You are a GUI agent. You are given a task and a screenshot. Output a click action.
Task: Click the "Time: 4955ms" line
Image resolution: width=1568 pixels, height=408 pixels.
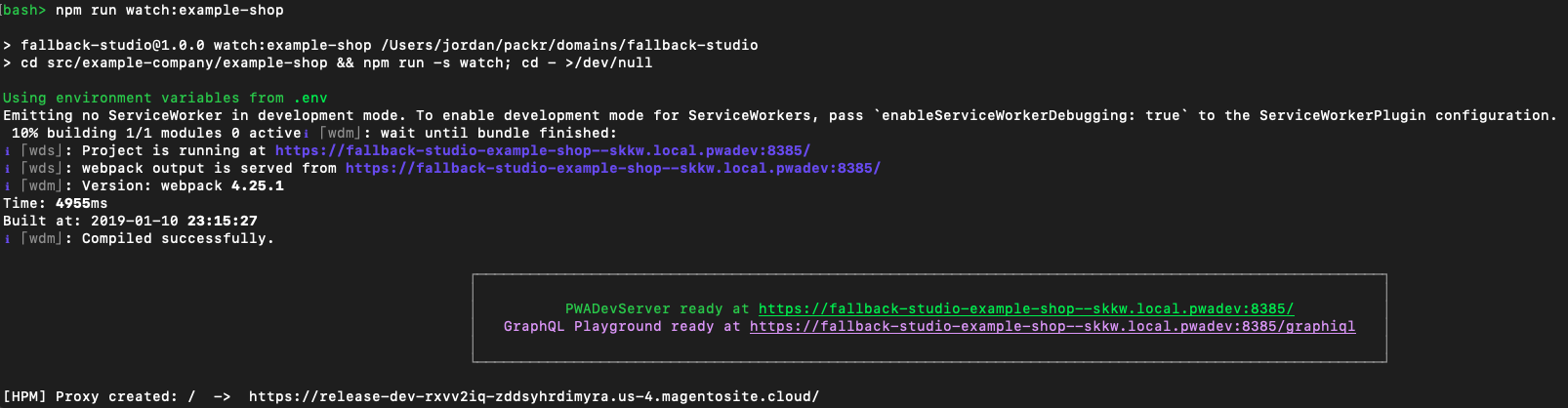[x=56, y=204]
